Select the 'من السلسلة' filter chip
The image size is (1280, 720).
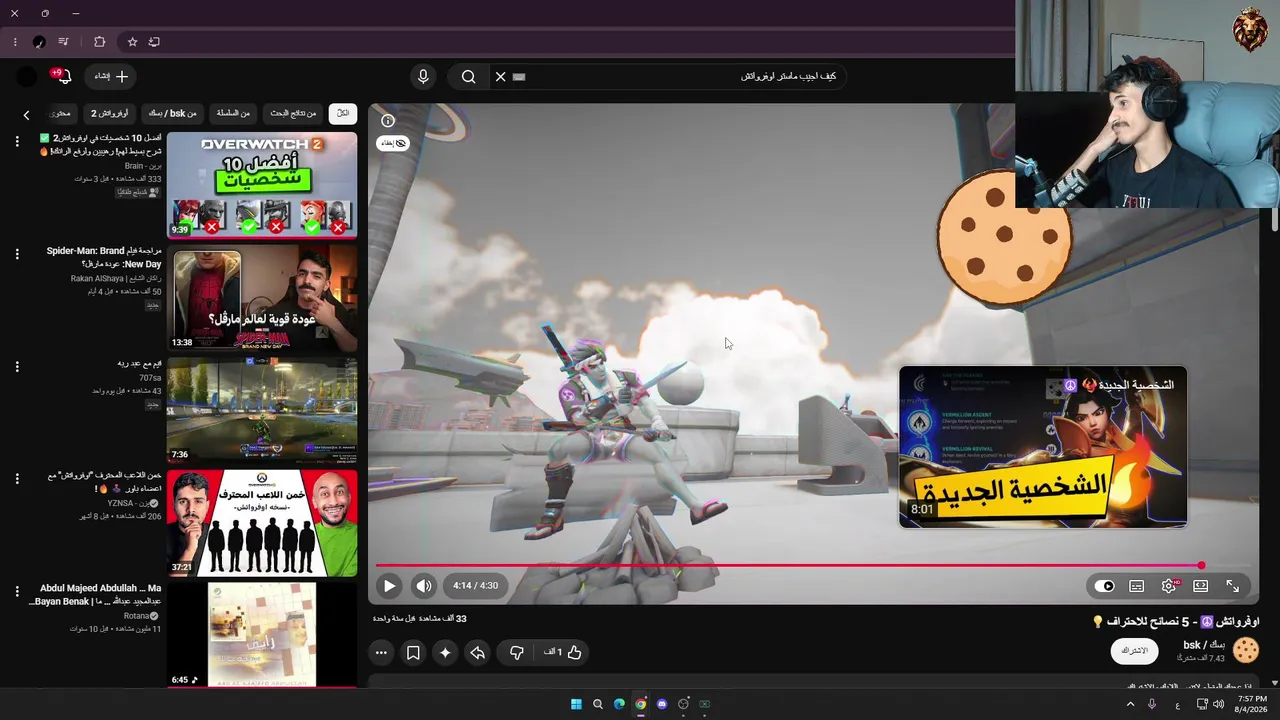point(233,114)
